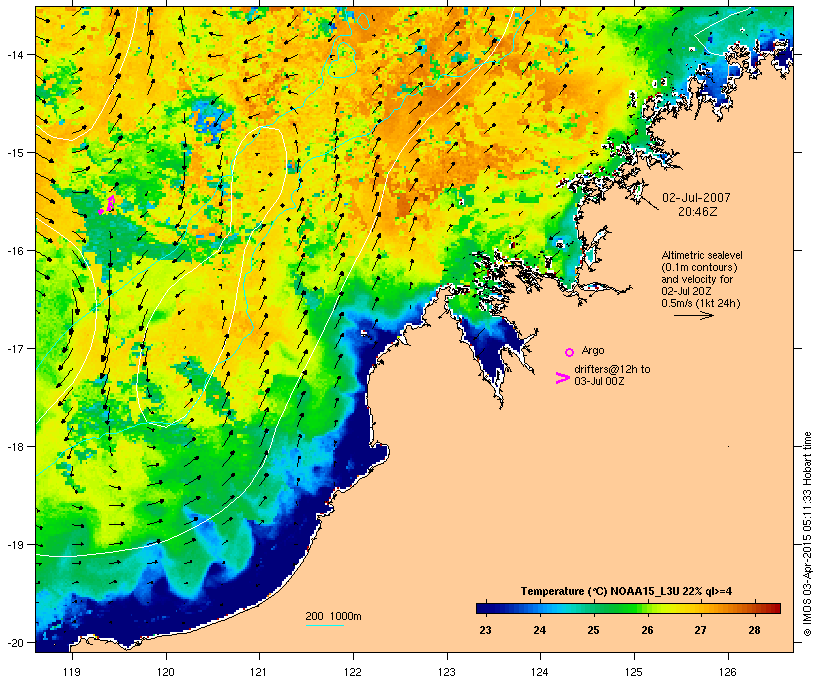Image resolution: width=820 pixels, height=680 pixels.
Task: Click the longitude axis label 122
Action: [353, 672]
